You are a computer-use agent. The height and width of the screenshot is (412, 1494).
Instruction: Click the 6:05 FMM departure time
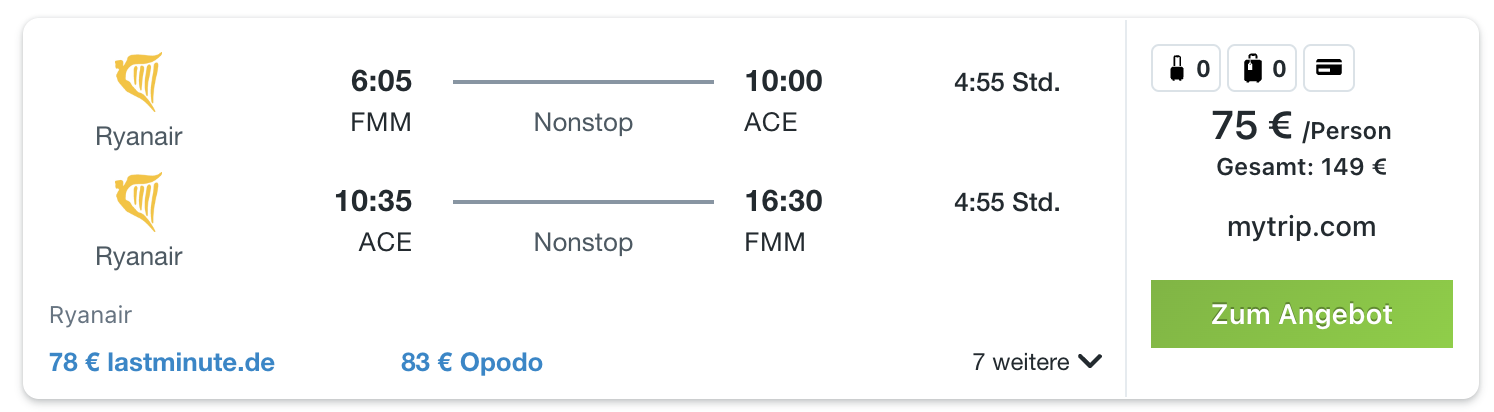pos(381,82)
